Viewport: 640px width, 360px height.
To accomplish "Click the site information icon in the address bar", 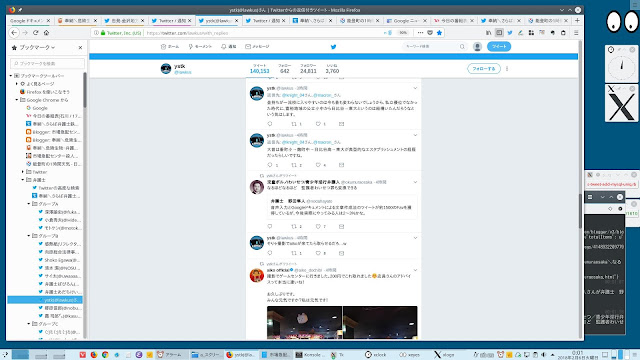I will coord(96,33).
